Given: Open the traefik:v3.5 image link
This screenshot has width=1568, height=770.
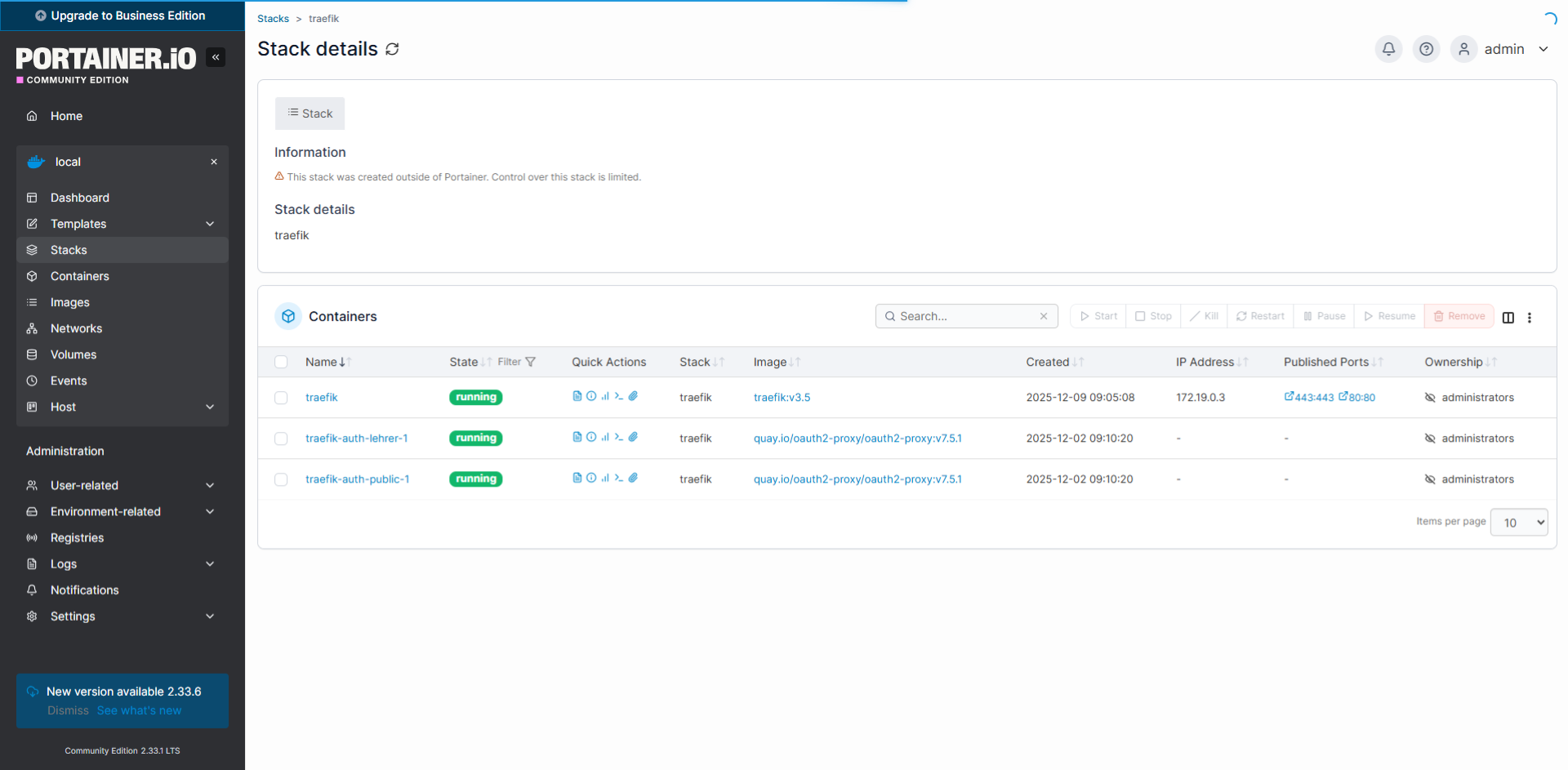Looking at the screenshot, I should pos(782,398).
